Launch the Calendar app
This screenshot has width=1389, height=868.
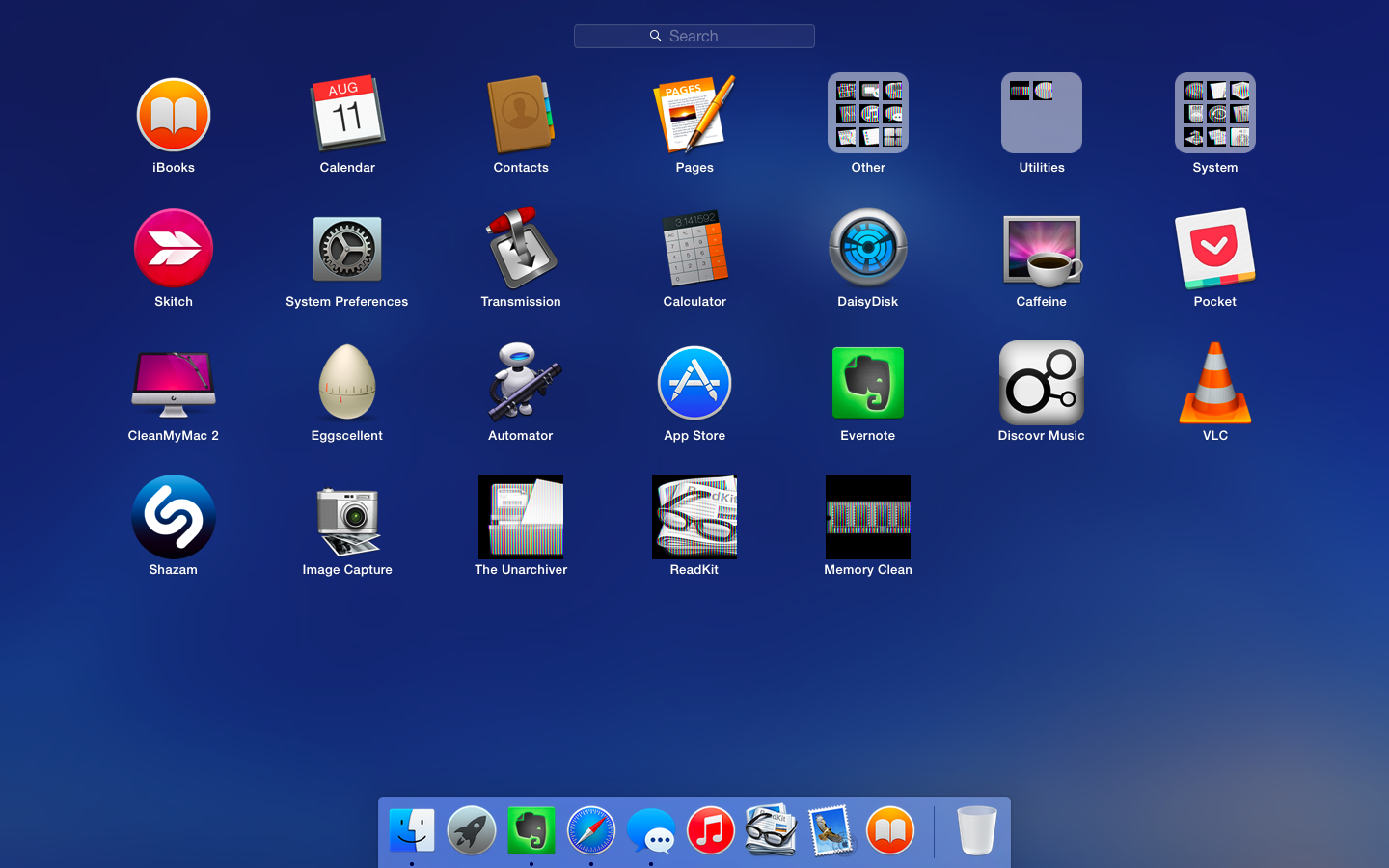347,113
